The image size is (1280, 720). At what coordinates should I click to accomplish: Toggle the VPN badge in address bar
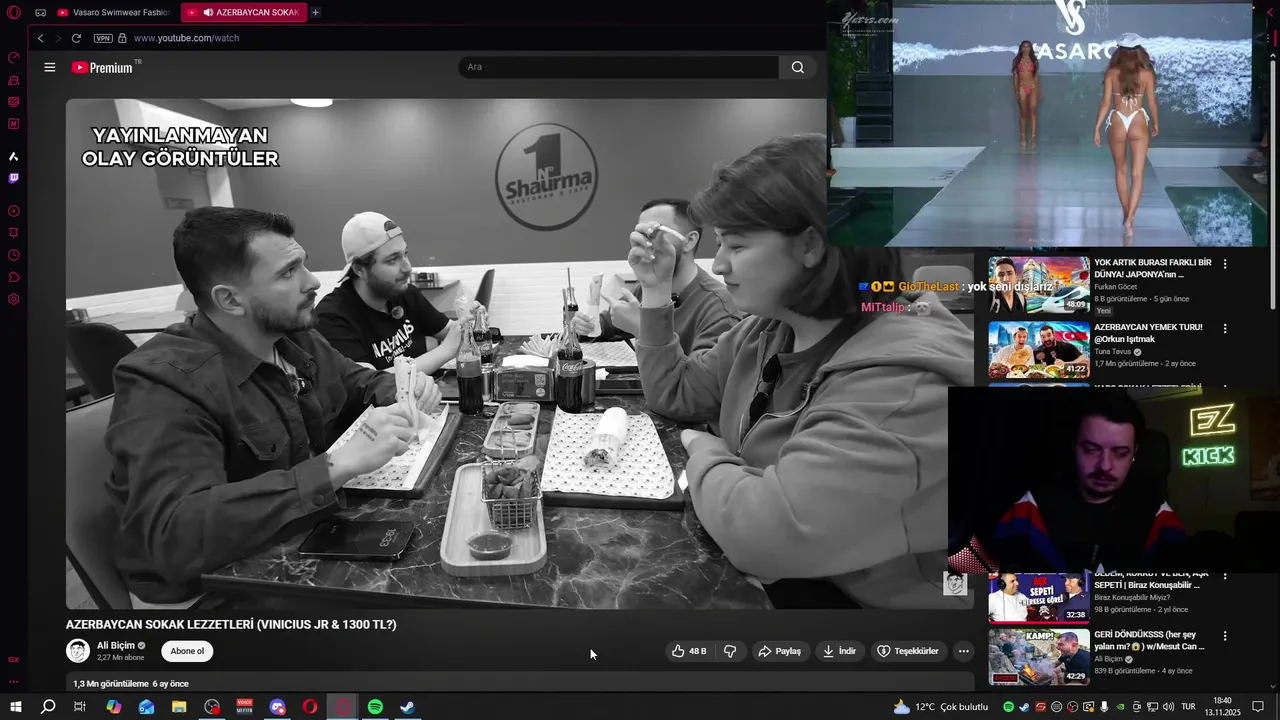(103, 38)
